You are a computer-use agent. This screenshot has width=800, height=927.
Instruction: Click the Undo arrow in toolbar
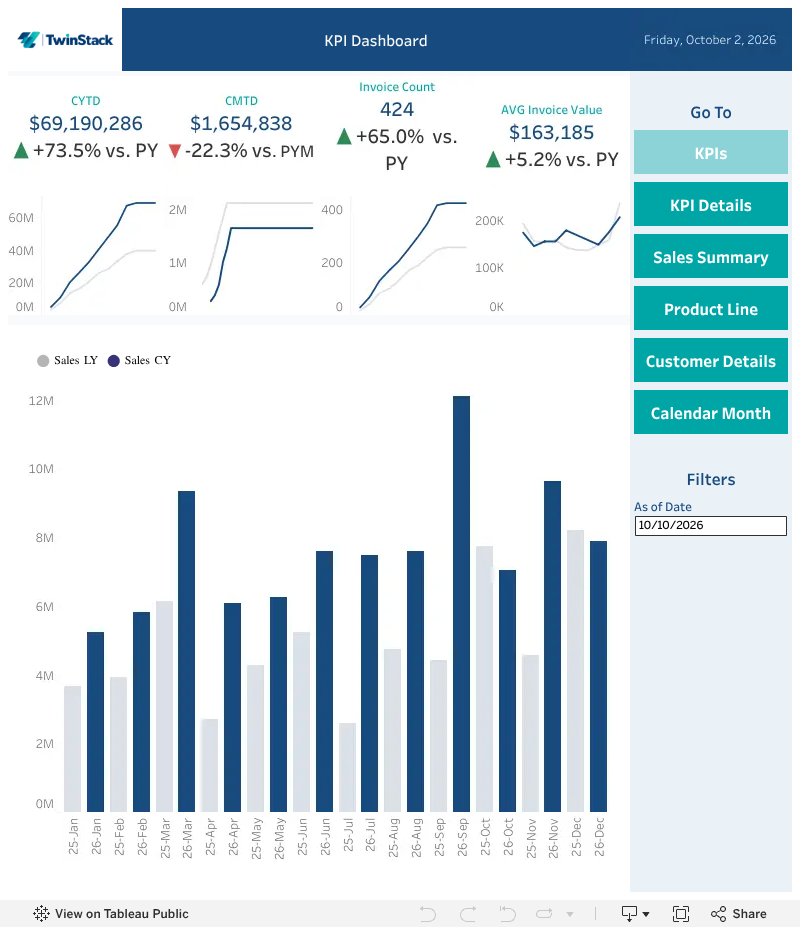tap(427, 914)
